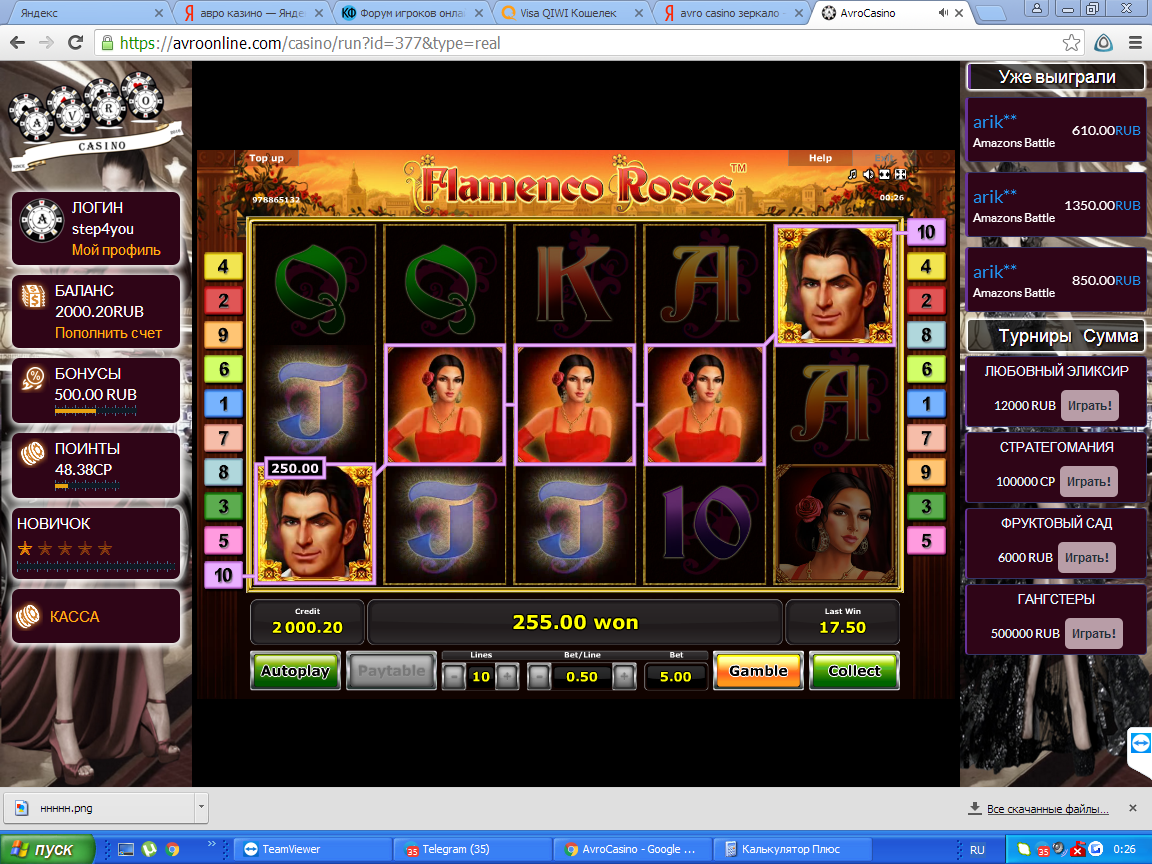Click the НОВИЧОК star rating
Viewport: 1152px width, 864px height.
(x=65, y=548)
